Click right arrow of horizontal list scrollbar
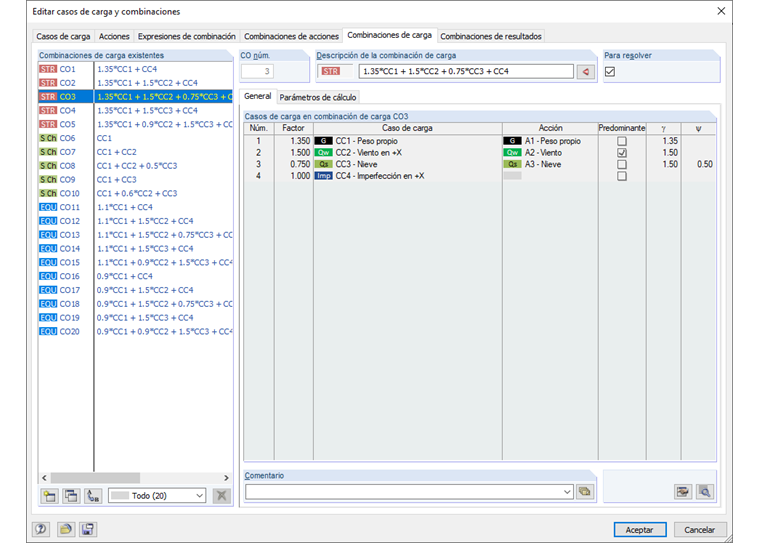This screenshot has width=760, height=543. coord(226,478)
